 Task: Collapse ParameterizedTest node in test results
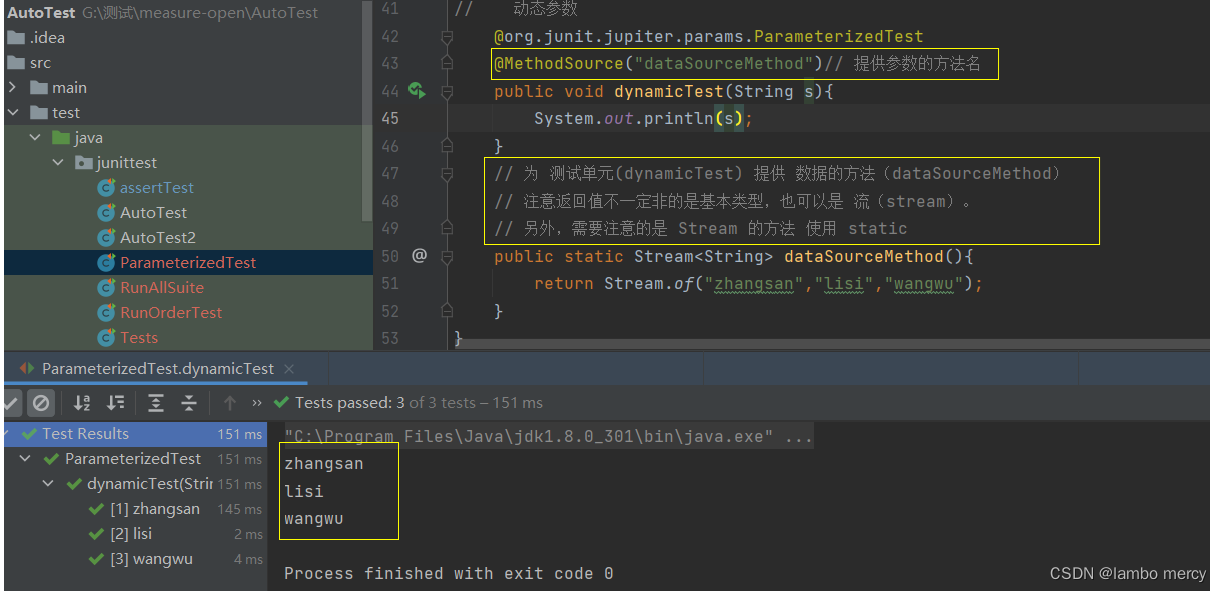[25, 459]
